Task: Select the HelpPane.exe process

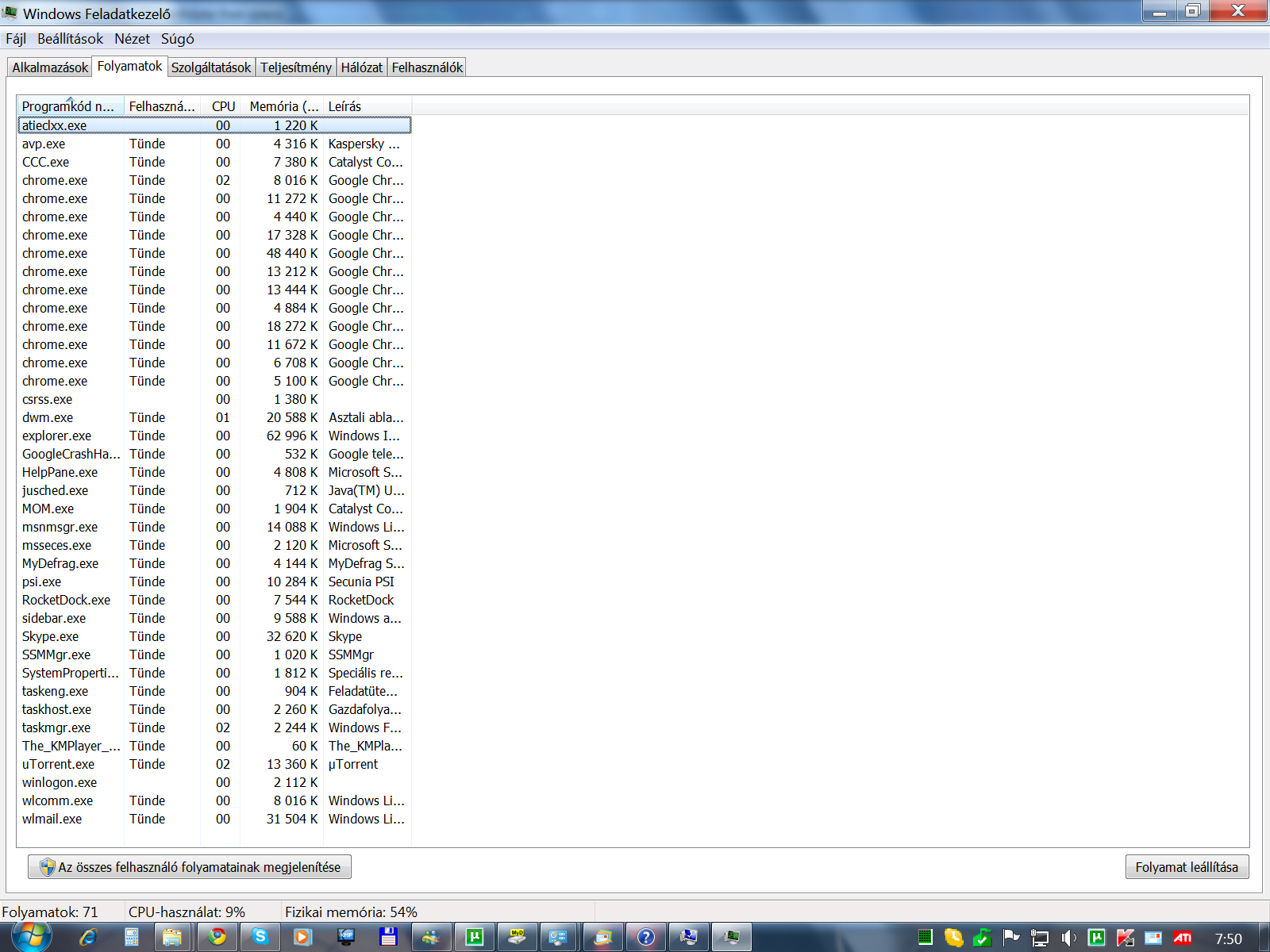Action: (x=214, y=472)
